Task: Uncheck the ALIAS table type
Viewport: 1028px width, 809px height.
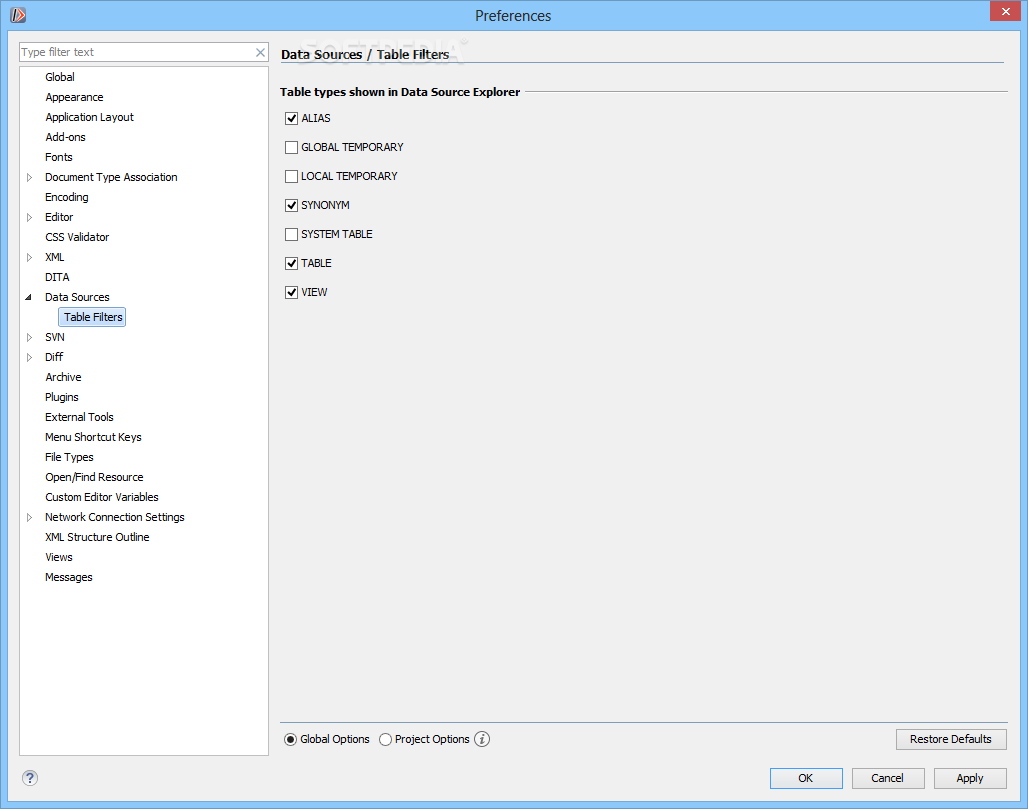Action: tap(292, 119)
